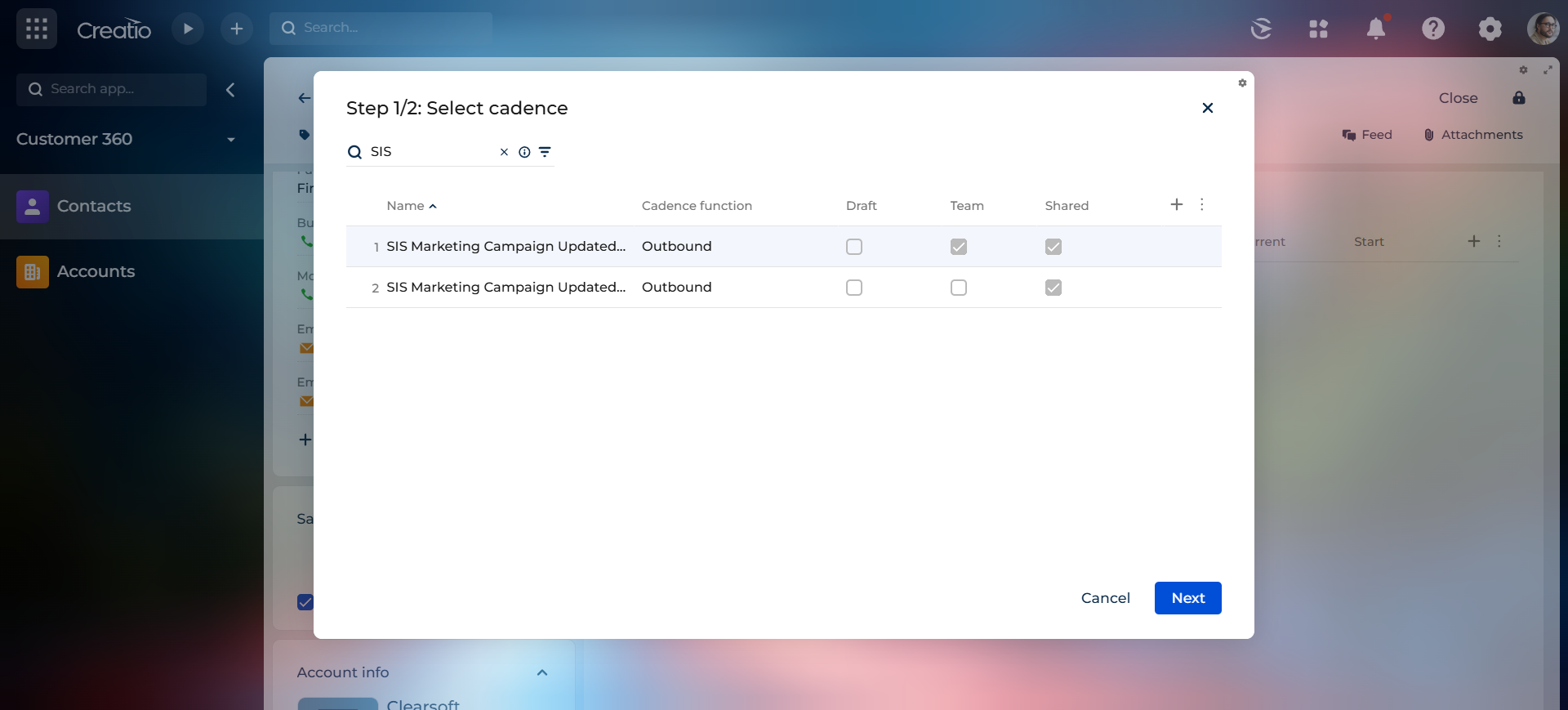Open the user profile avatar
1568x710 pixels.
click(x=1543, y=29)
